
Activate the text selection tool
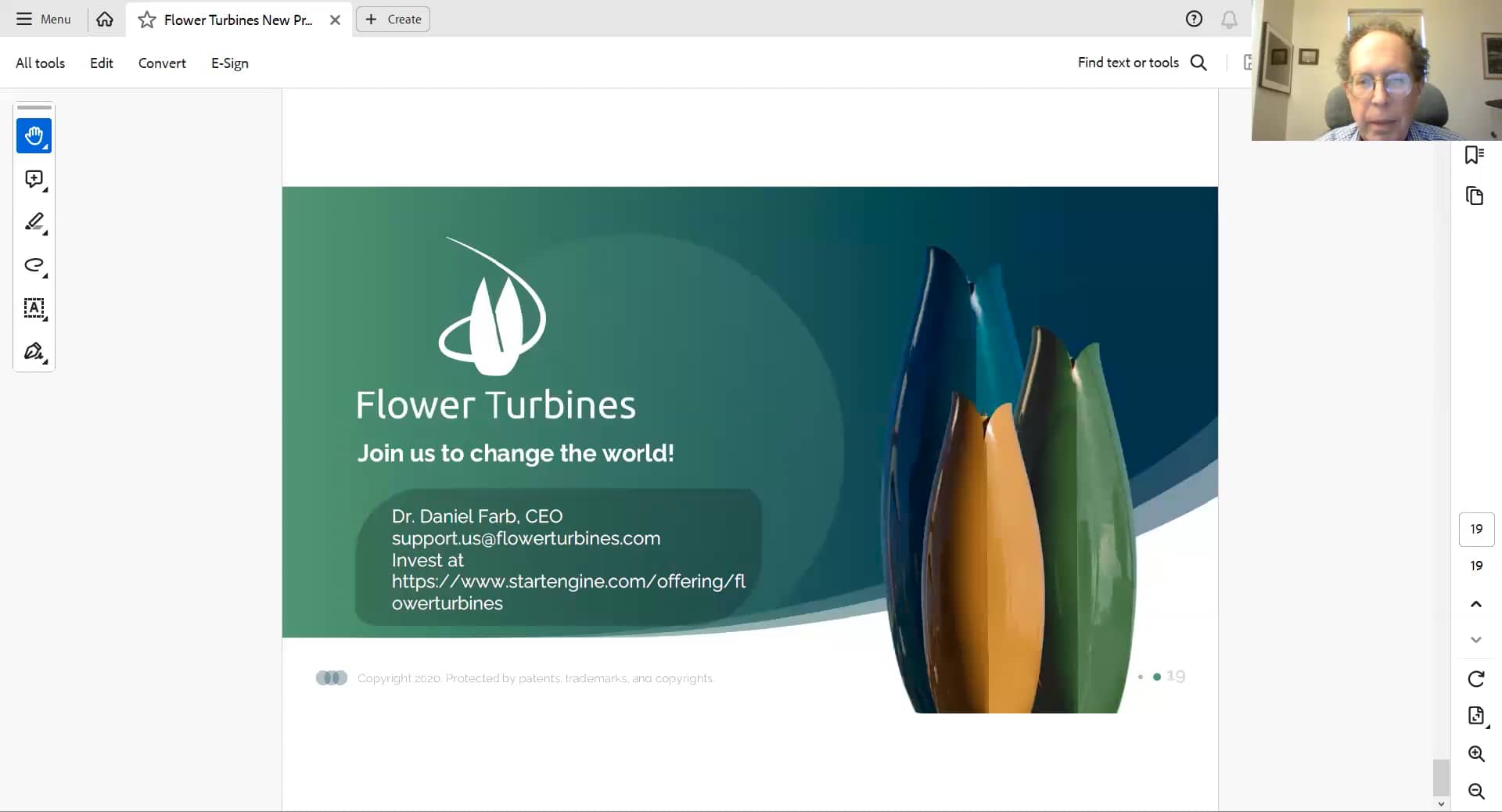click(x=34, y=309)
